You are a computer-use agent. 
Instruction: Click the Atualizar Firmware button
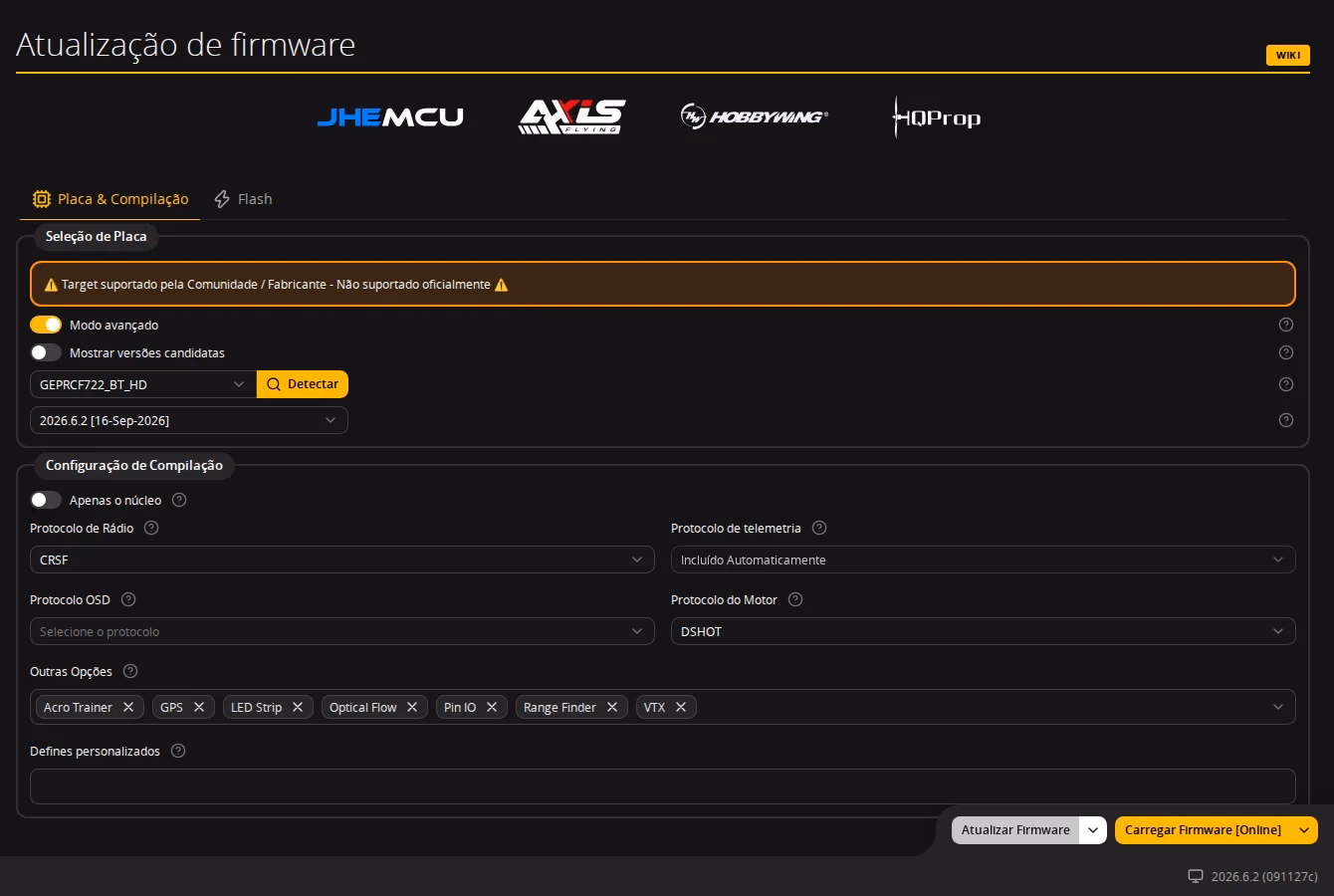(1015, 830)
